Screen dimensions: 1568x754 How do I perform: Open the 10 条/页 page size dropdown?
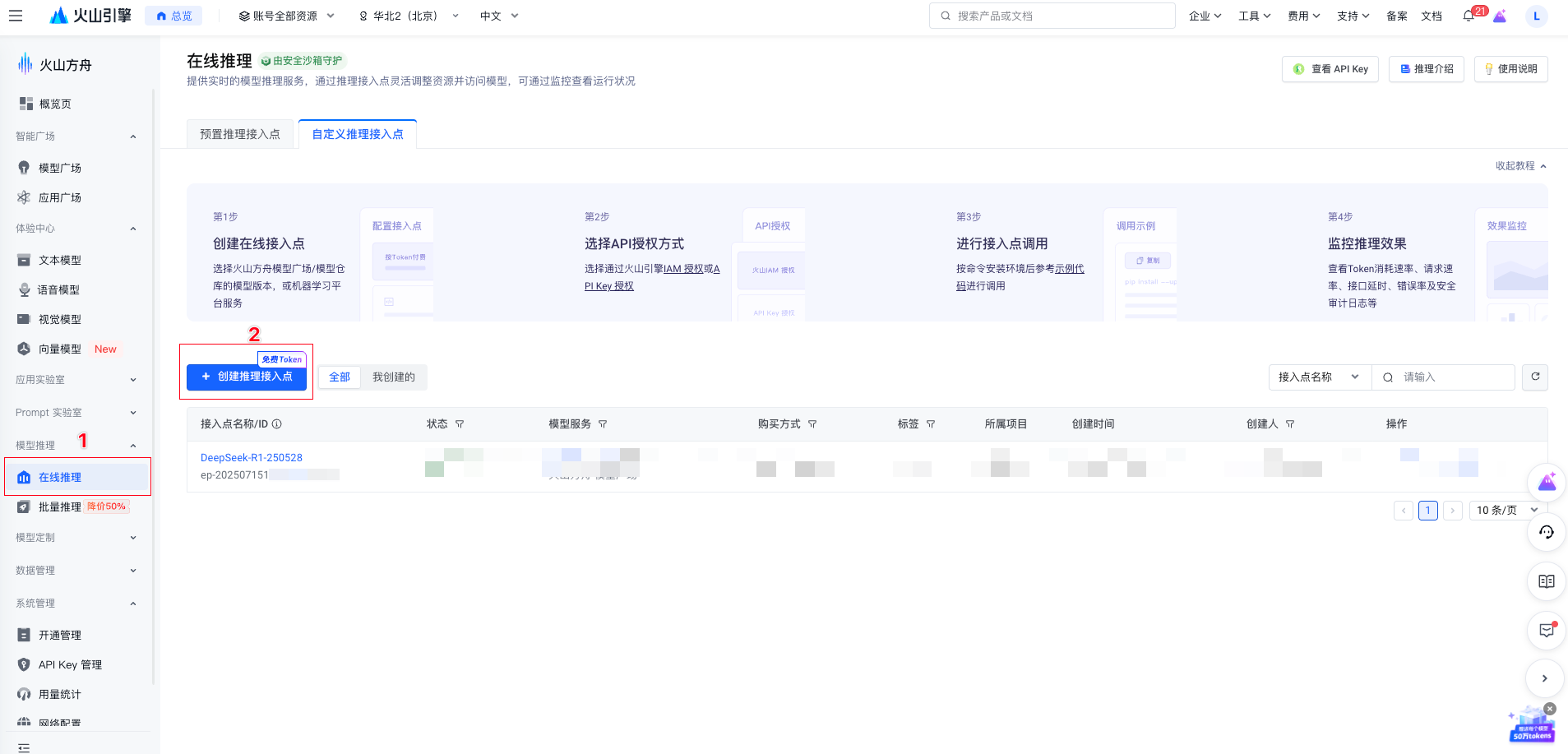tap(1507, 511)
